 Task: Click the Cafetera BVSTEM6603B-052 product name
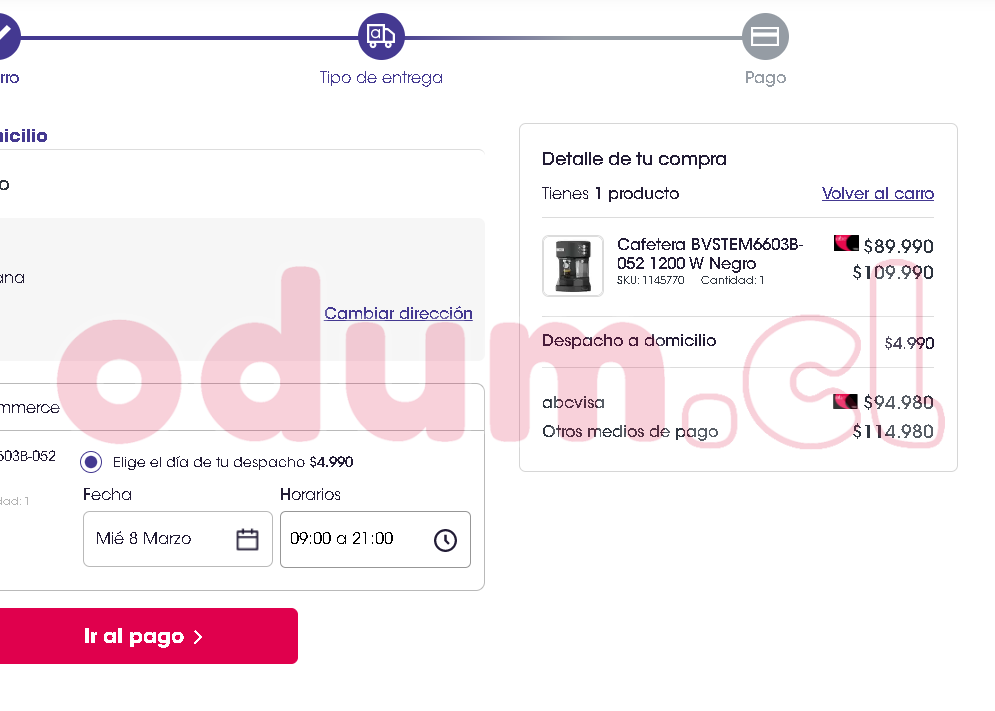[x=709, y=253]
